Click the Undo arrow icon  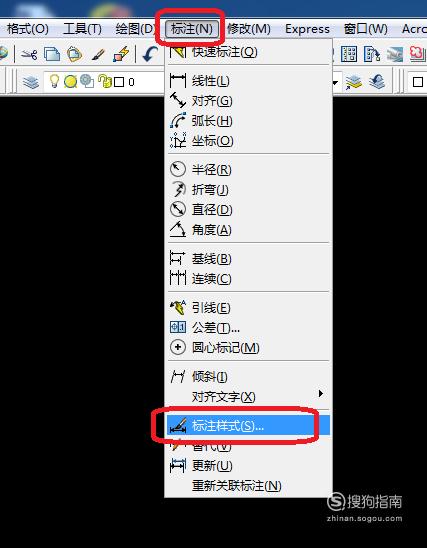click(150, 54)
